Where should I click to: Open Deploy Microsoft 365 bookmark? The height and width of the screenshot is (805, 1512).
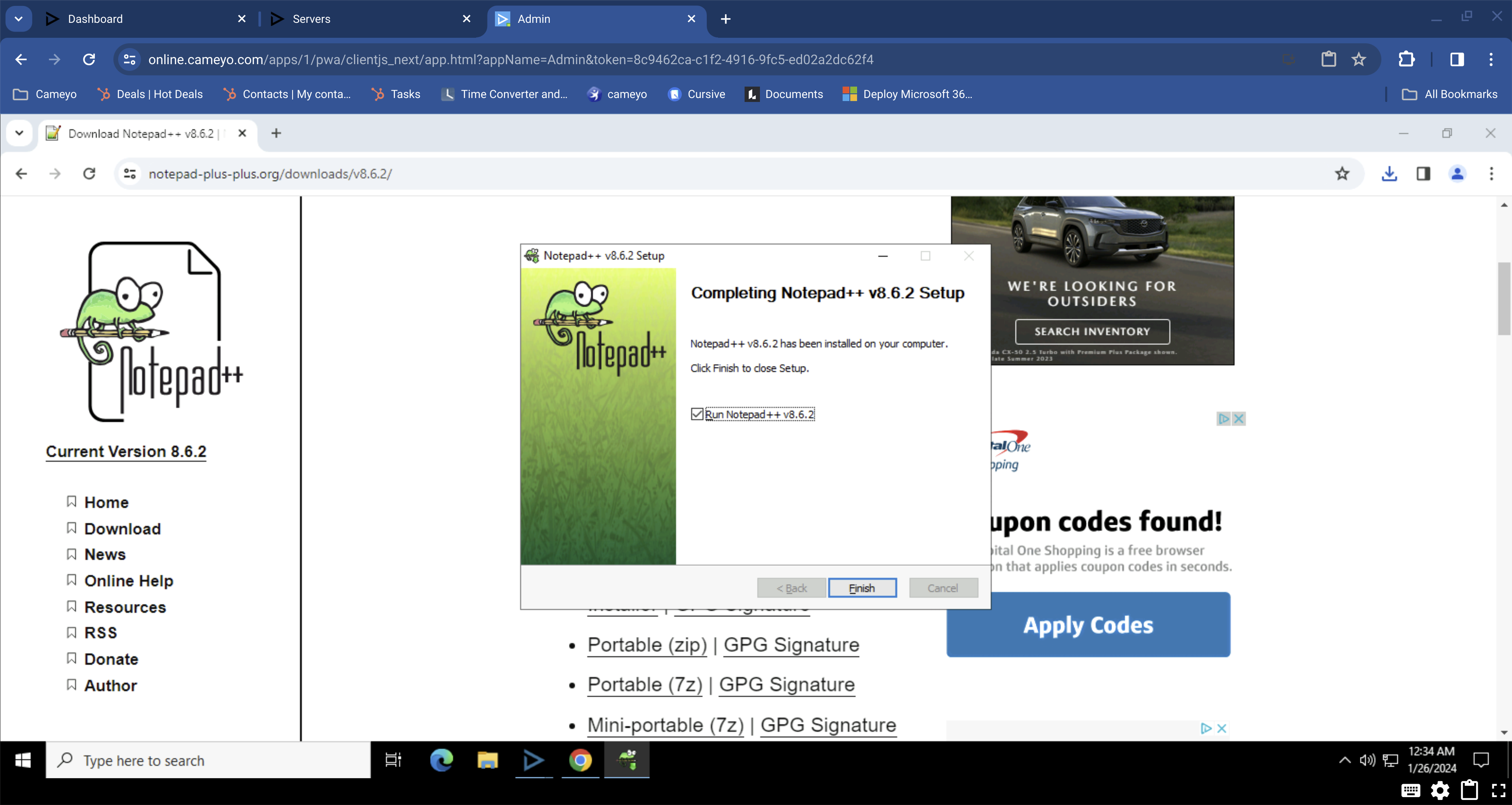908,94
